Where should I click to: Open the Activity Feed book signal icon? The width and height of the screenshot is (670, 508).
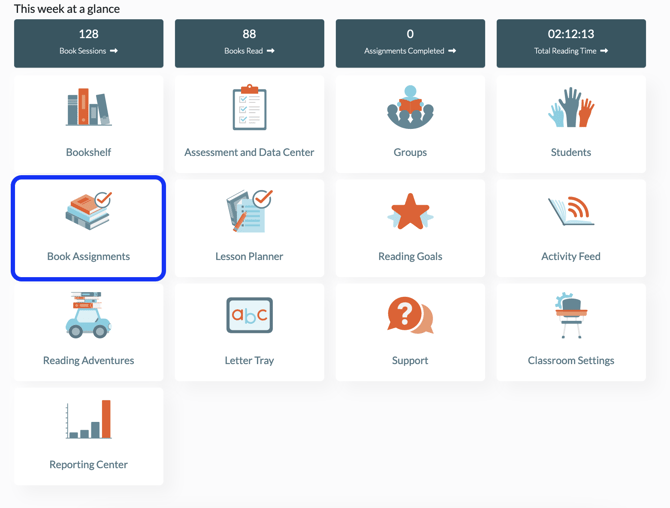point(571,211)
